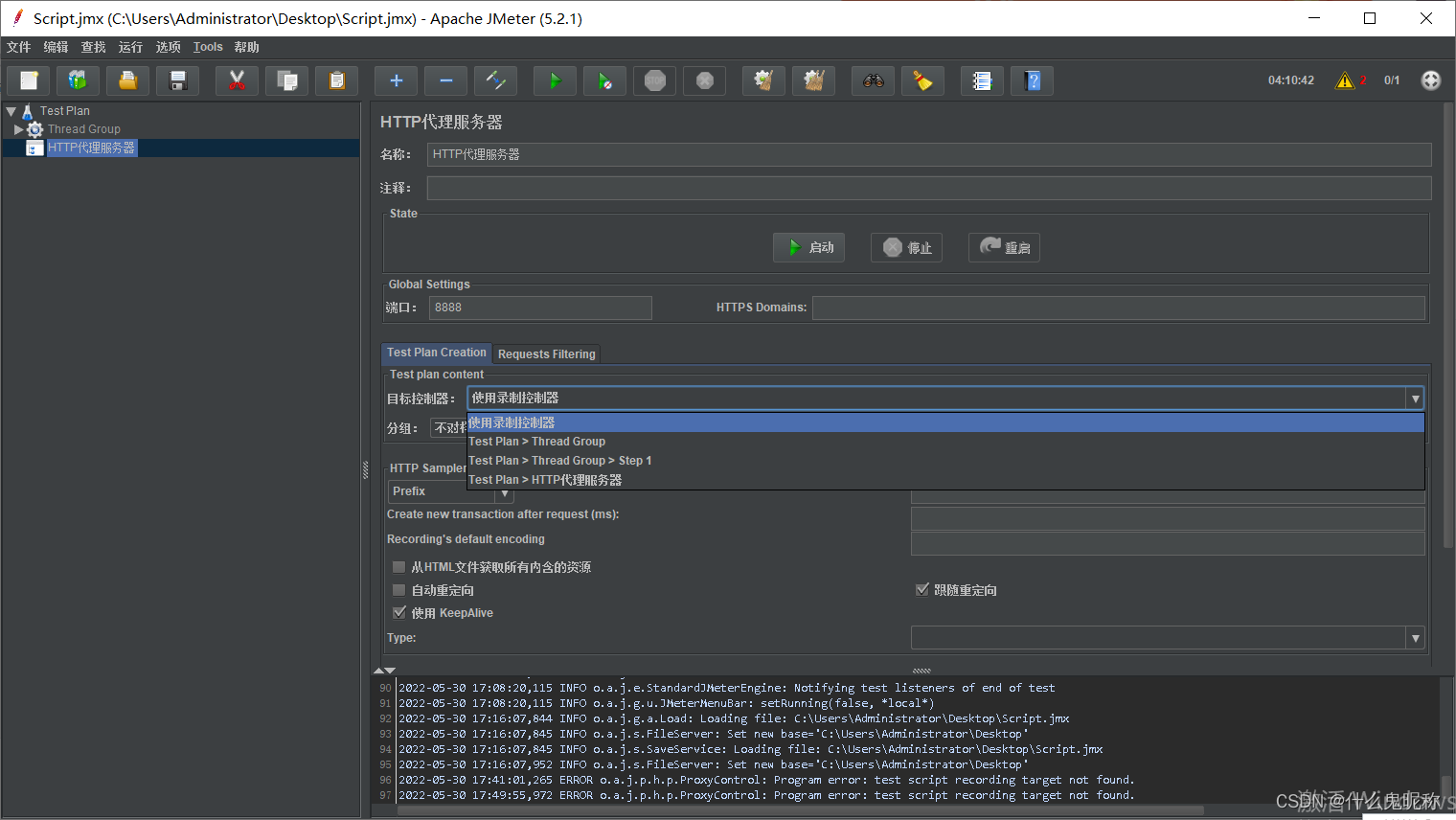1456x820 pixels.
Task: Select 使用录制控制器 in the dropdown list
Action: coord(945,422)
